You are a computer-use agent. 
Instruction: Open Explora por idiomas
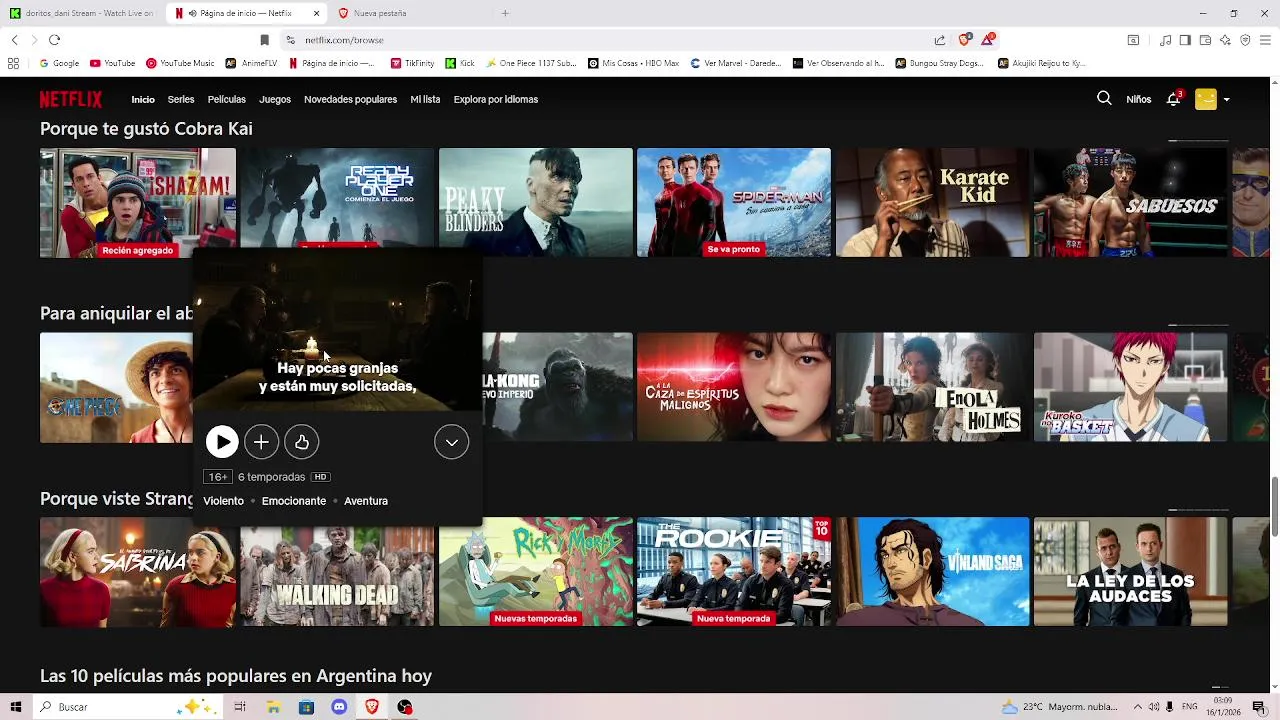click(x=496, y=99)
